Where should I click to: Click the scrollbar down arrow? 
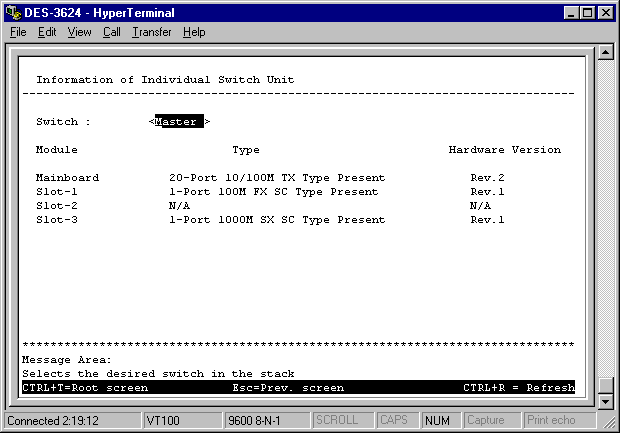point(604,401)
